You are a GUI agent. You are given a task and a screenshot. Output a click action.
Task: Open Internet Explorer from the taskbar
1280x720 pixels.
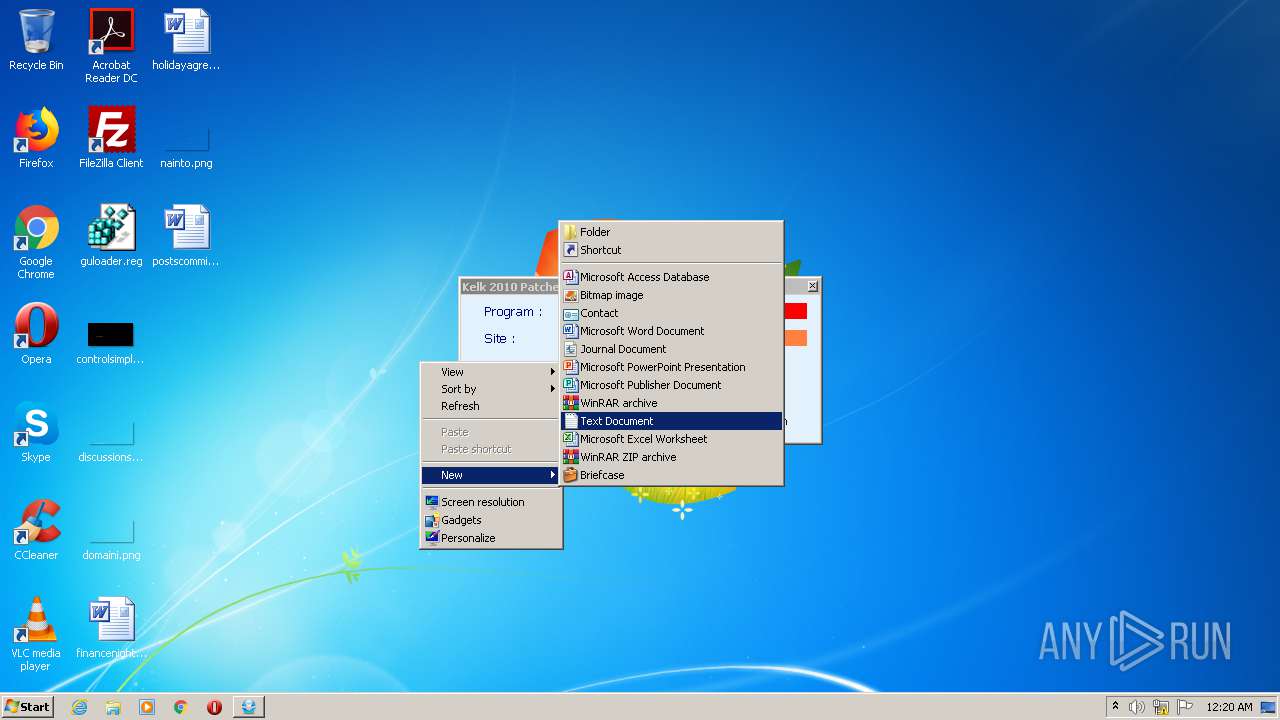click(79, 707)
